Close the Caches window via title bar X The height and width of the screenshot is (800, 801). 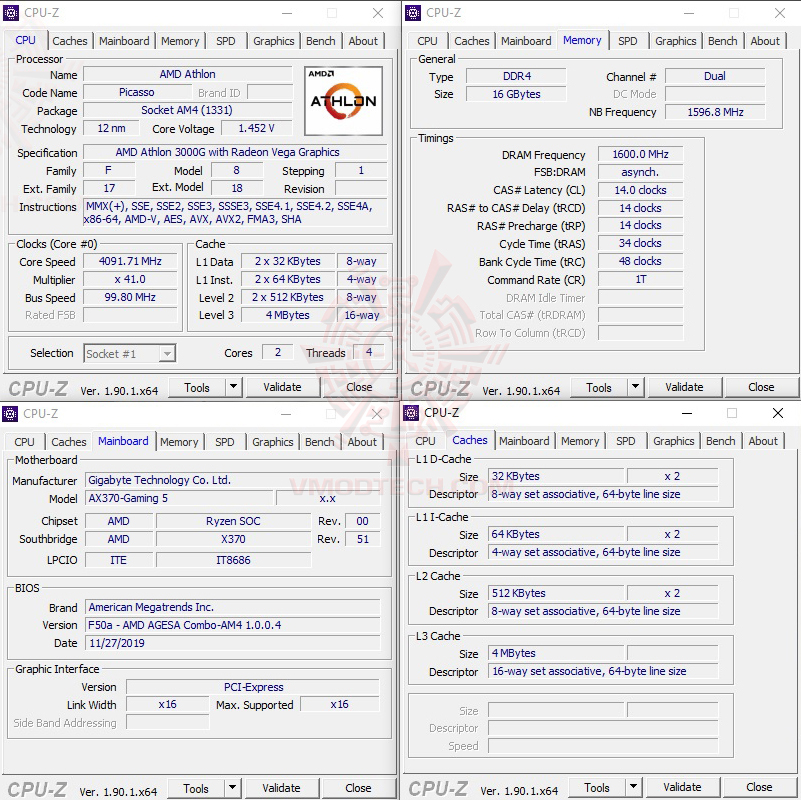coord(778,413)
